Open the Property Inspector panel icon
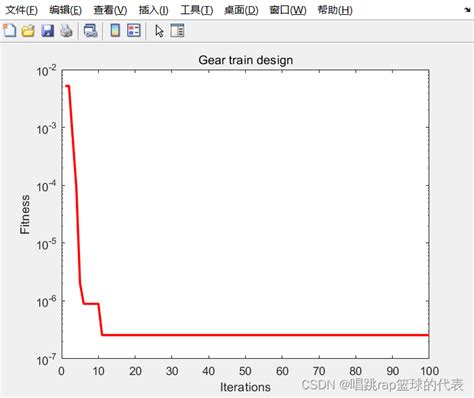 (x=177, y=31)
